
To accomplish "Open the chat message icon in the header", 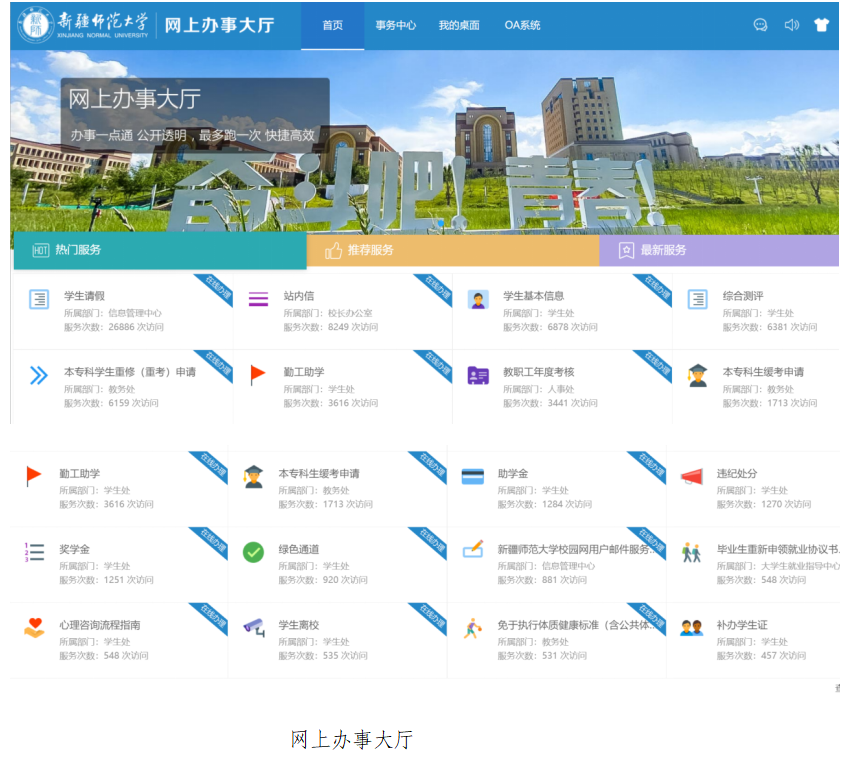I will (x=761, y=25).
